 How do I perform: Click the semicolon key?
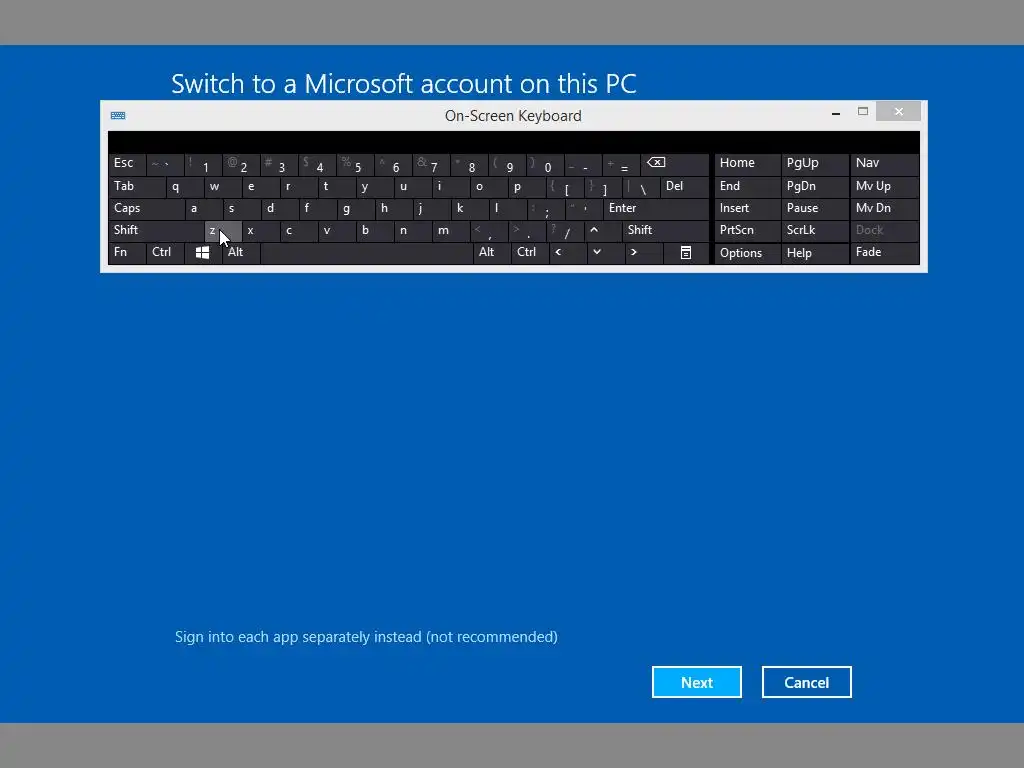tap(545, 209)
